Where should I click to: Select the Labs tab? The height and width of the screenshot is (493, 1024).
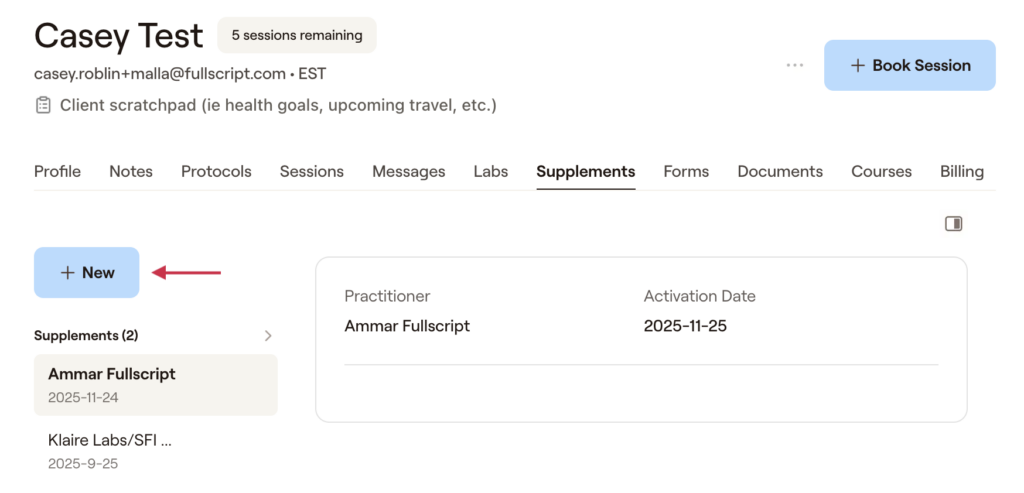[490, 171]
